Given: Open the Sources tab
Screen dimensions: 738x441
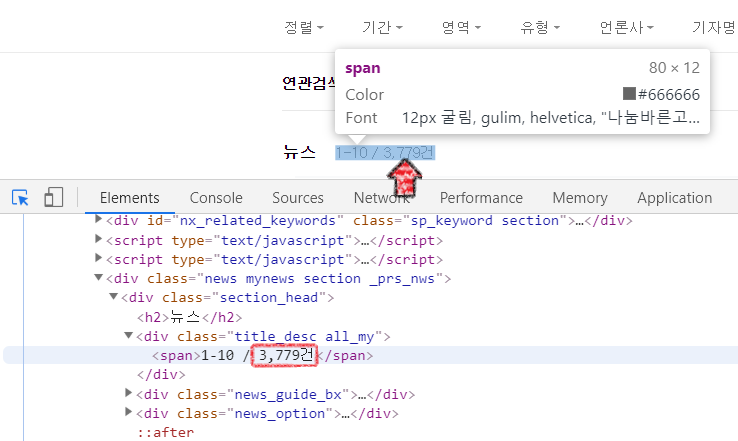Looking at the screenshot, I should point(297,198).
